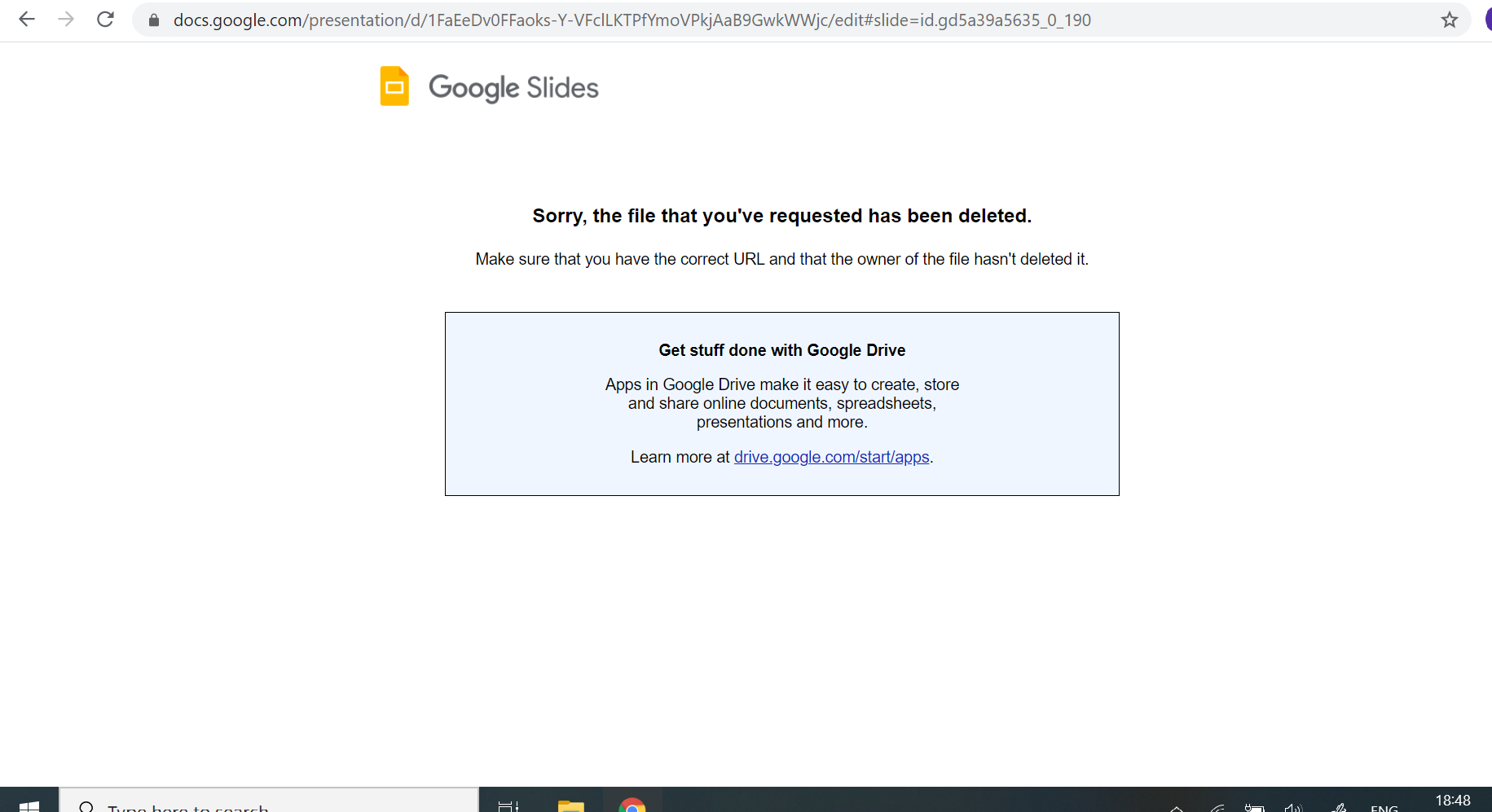Click the 'Make sure that you have the correct URL' line
The width and height of the screenshot is (1492, 812).
click(781, 259)
